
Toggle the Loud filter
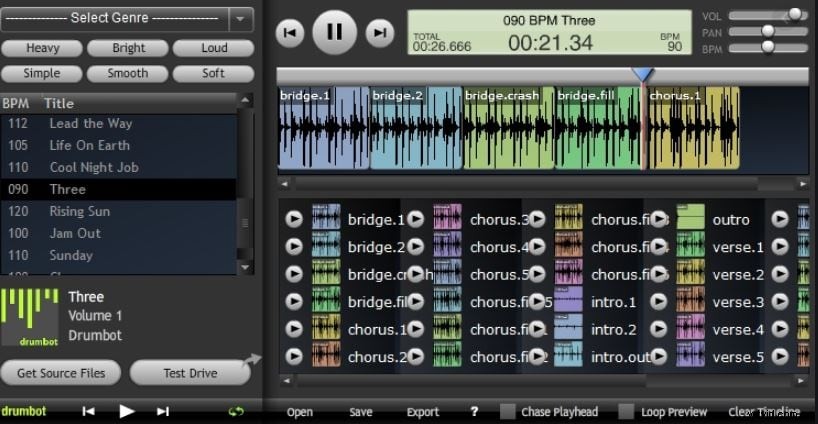(213, 48)
